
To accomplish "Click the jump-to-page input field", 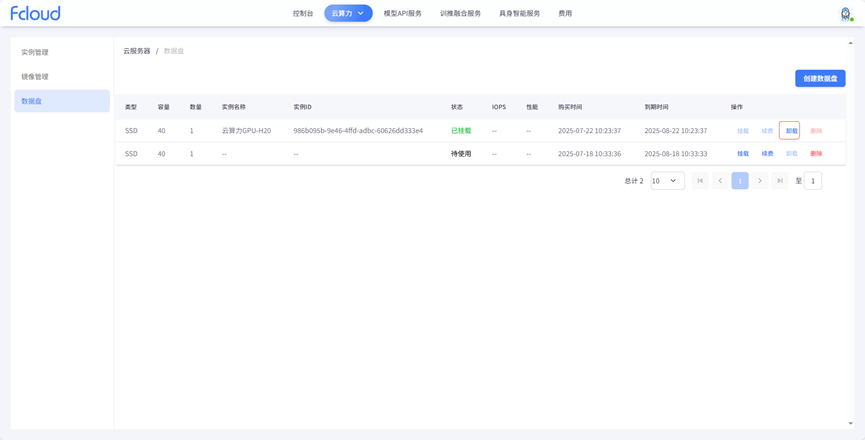I will (813, 181).
